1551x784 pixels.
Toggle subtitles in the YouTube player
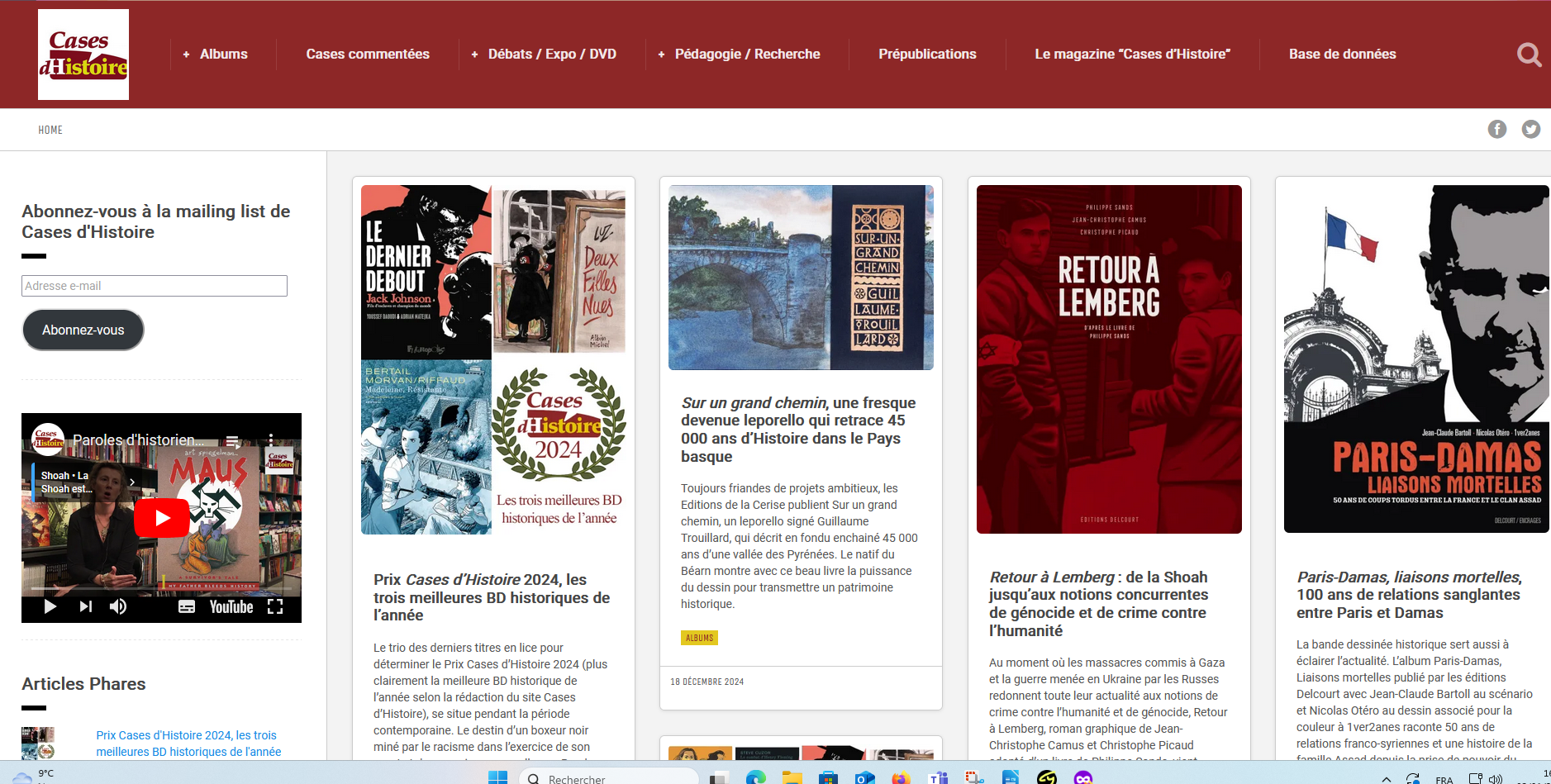(x=187, y=606)
